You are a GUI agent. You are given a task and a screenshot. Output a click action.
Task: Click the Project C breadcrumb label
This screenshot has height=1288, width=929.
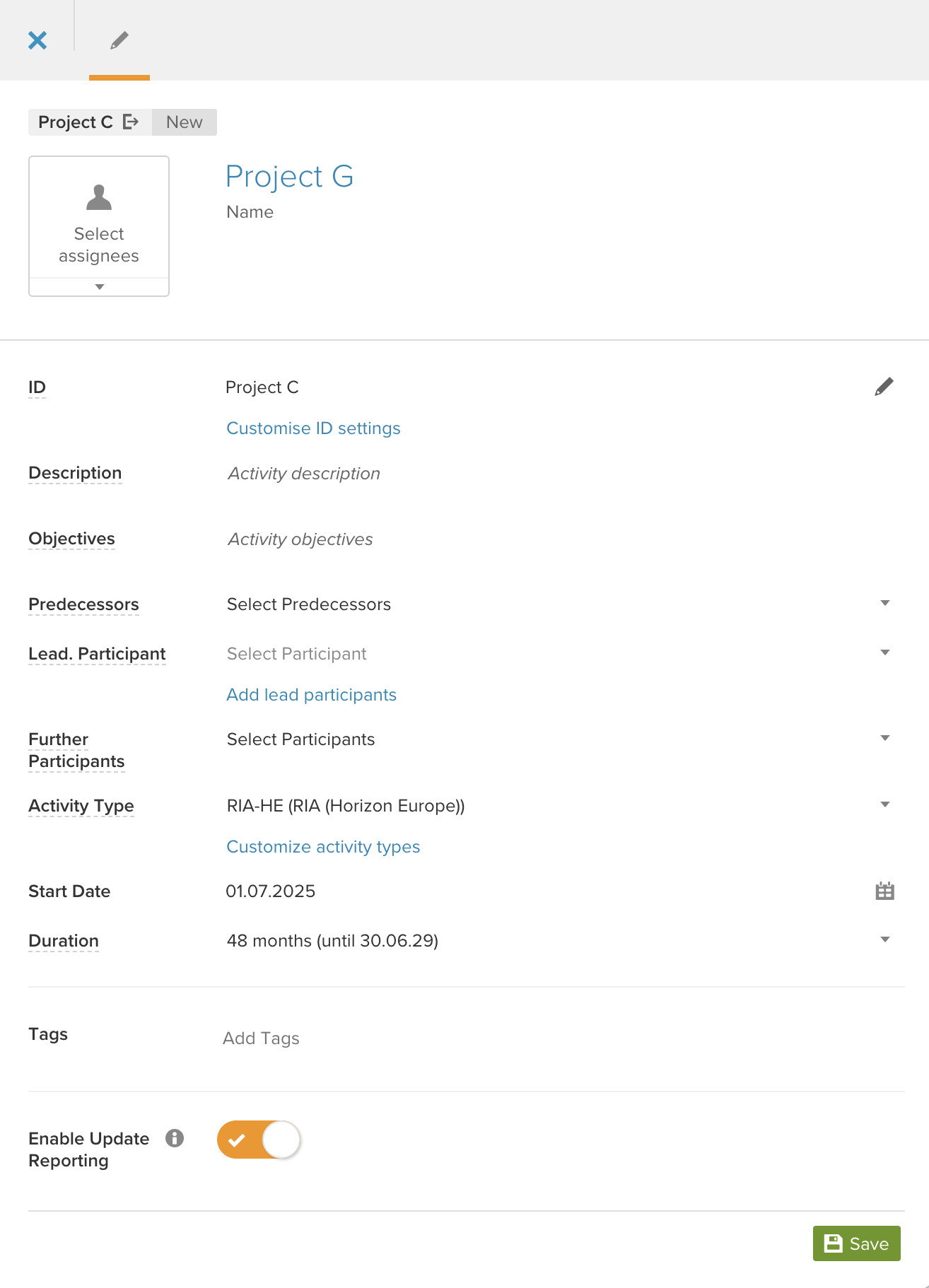pyautogui.click(x=76, y=122)
